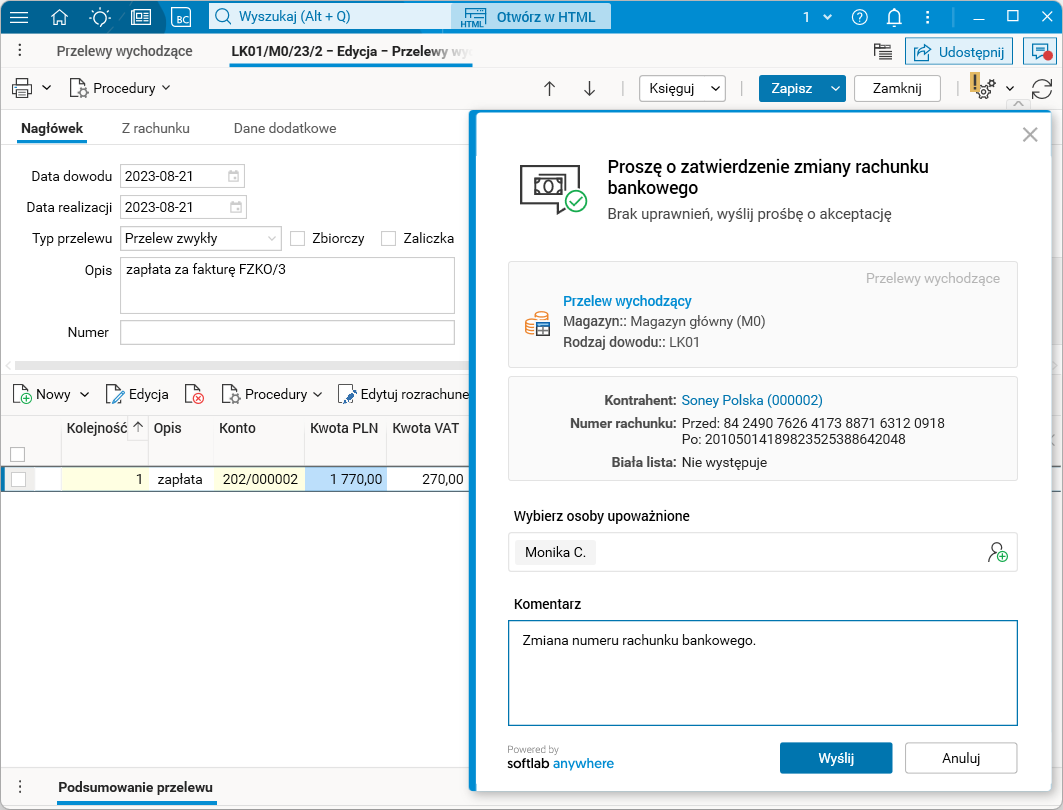Click the delete row icon

(x=195, y=394)
